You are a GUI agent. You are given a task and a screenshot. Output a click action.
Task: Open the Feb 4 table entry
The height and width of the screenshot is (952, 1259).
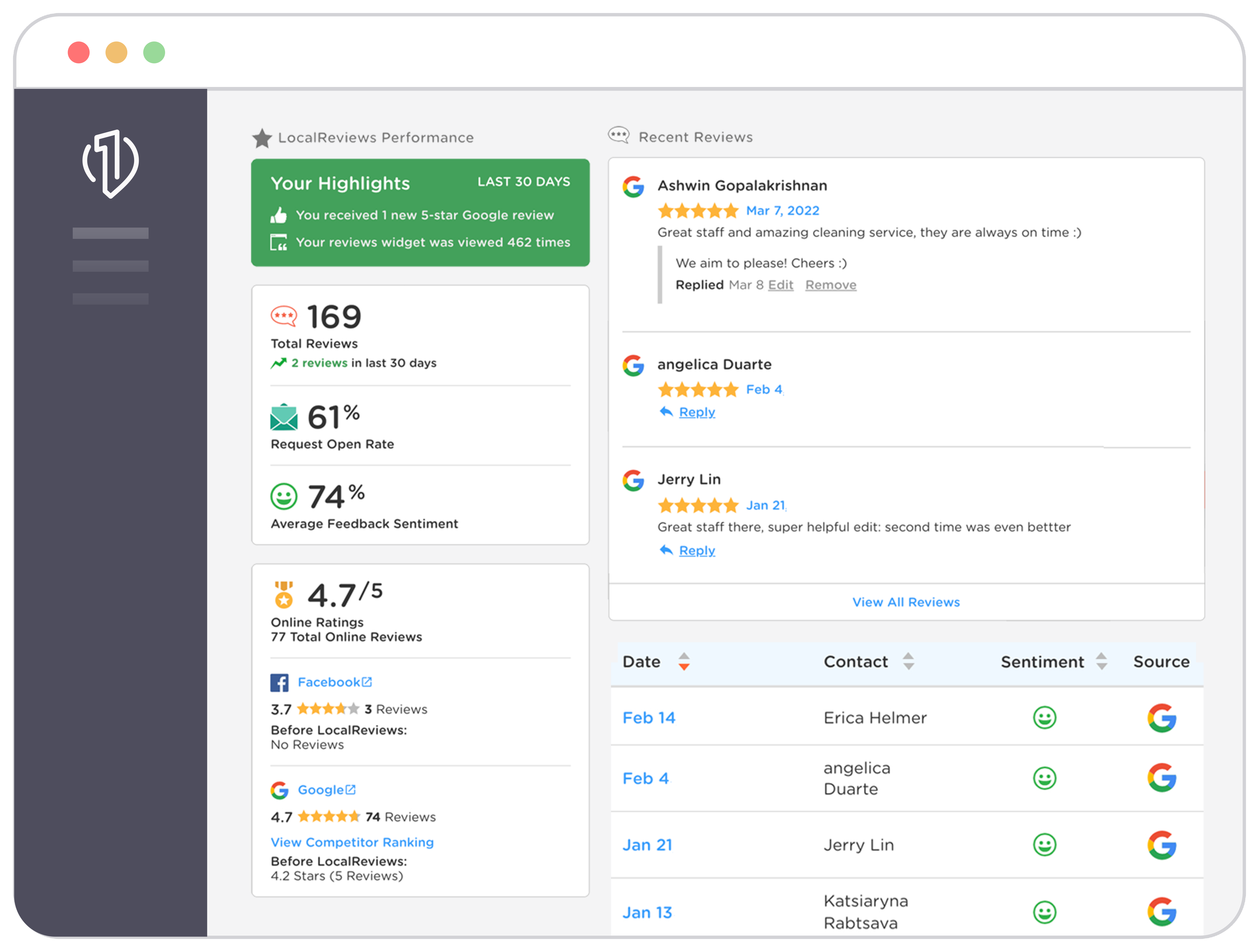click(646, 778)
